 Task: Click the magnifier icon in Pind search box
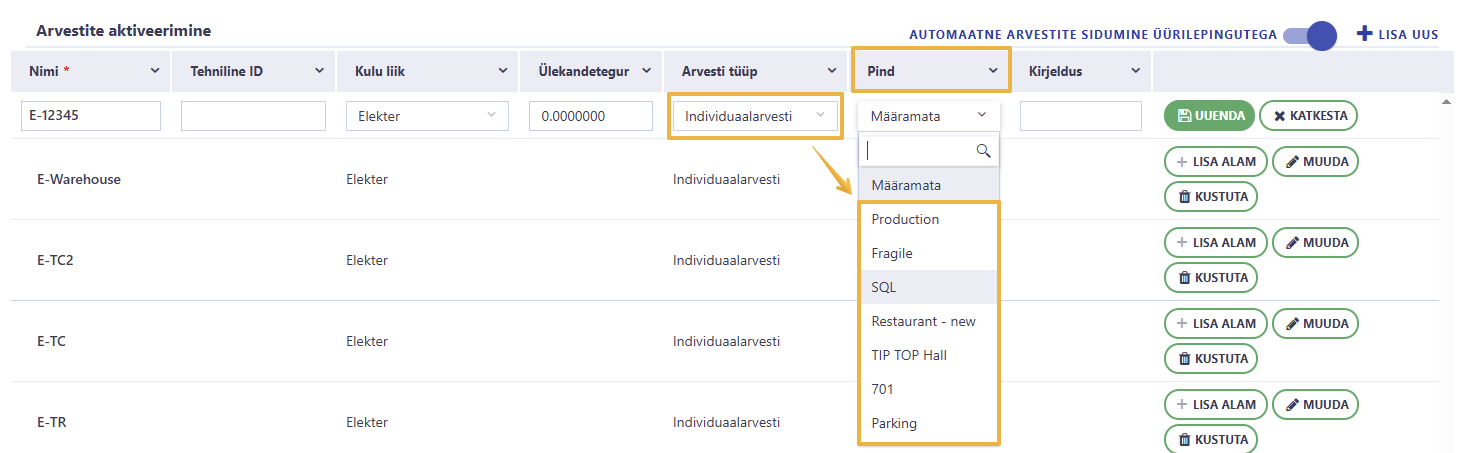[983, 151]
